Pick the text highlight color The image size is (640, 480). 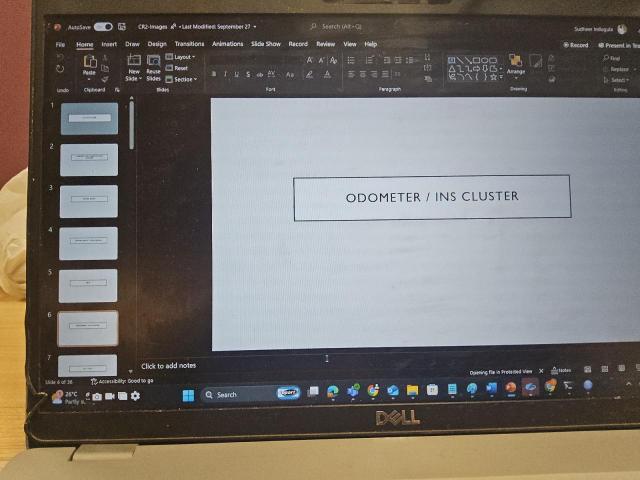pyautogui.click(x=309, y=75)
